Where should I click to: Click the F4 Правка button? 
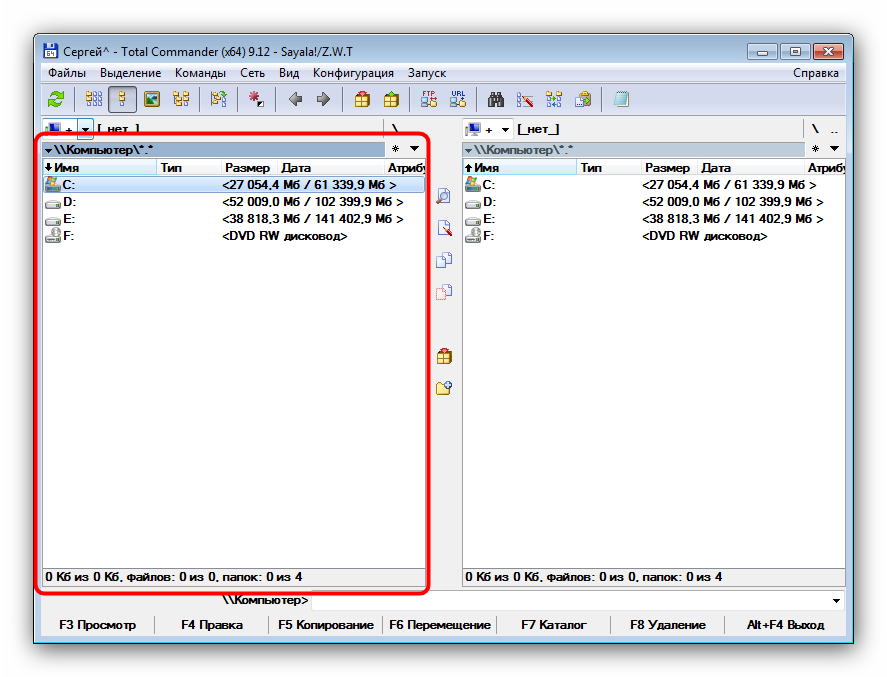[212, 625]
